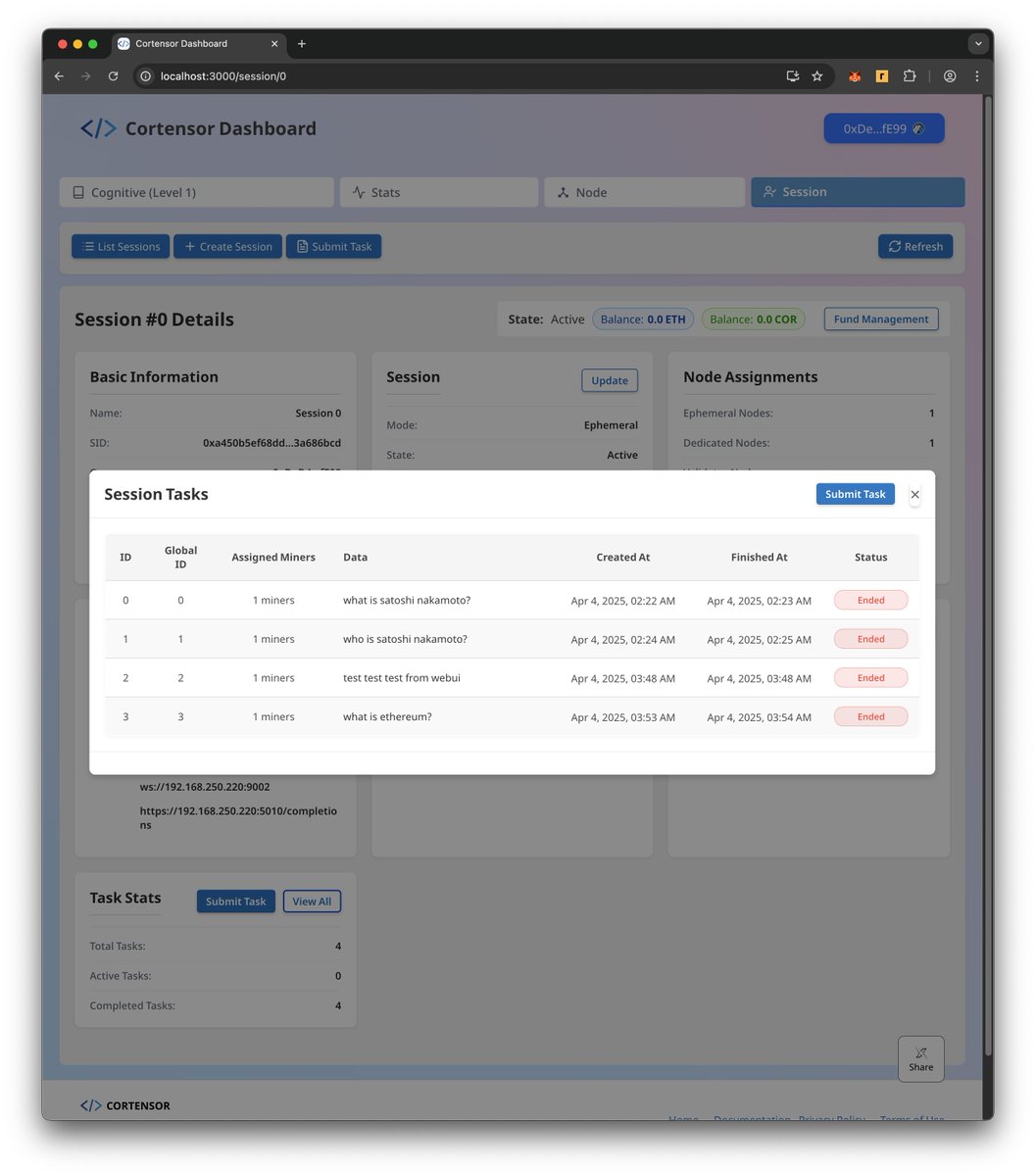Click the address bar URL localhost:3000/session/0
Screen dimensions: 1036x1176
223,75
